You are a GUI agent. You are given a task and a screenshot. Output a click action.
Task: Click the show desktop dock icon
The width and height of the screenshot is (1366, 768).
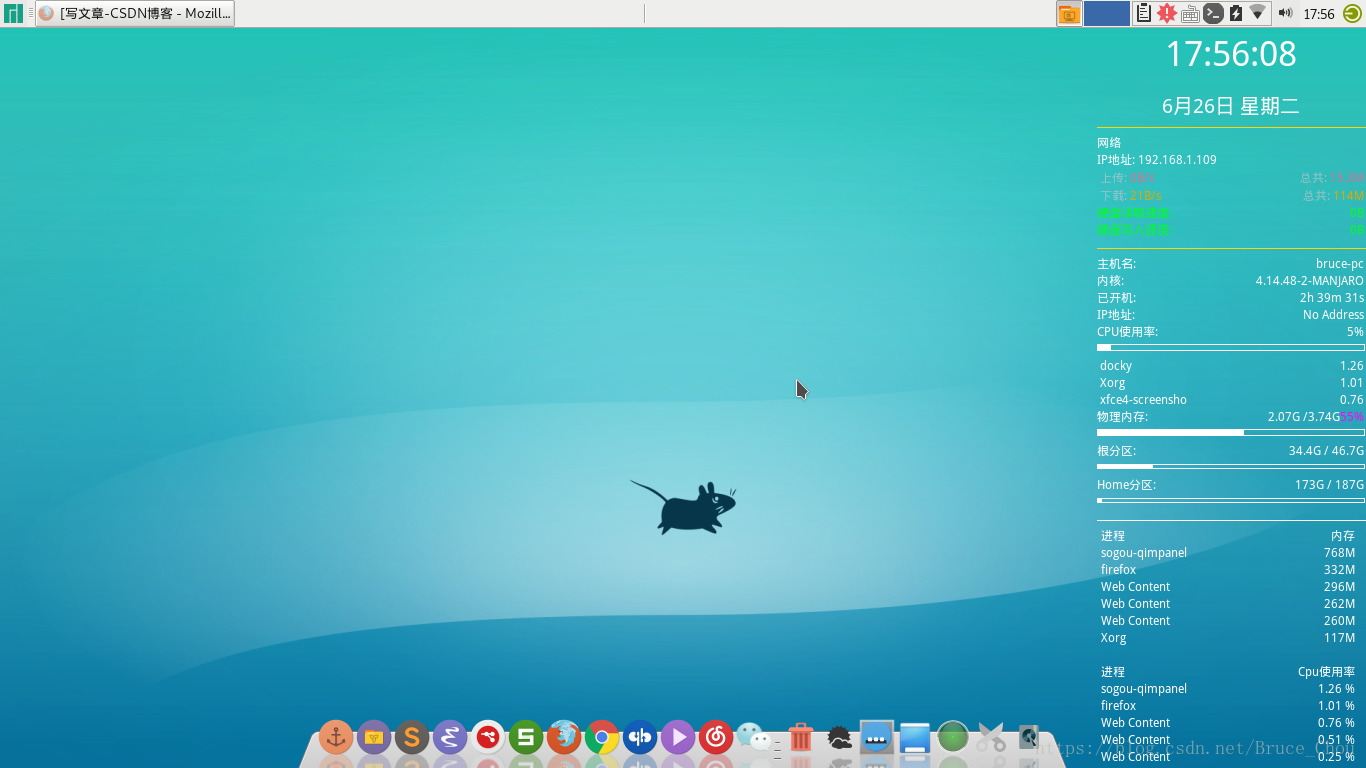[915, 738]
